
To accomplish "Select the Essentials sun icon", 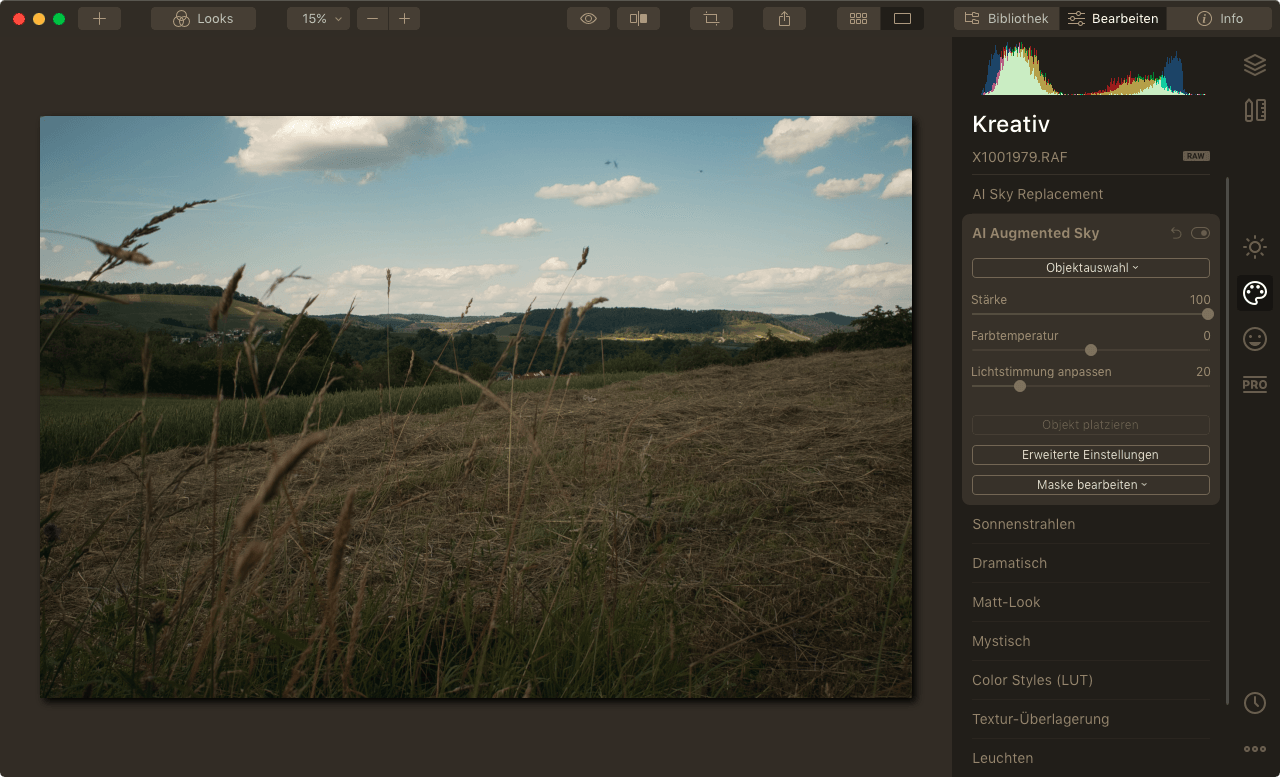I will click(1254, 247).
